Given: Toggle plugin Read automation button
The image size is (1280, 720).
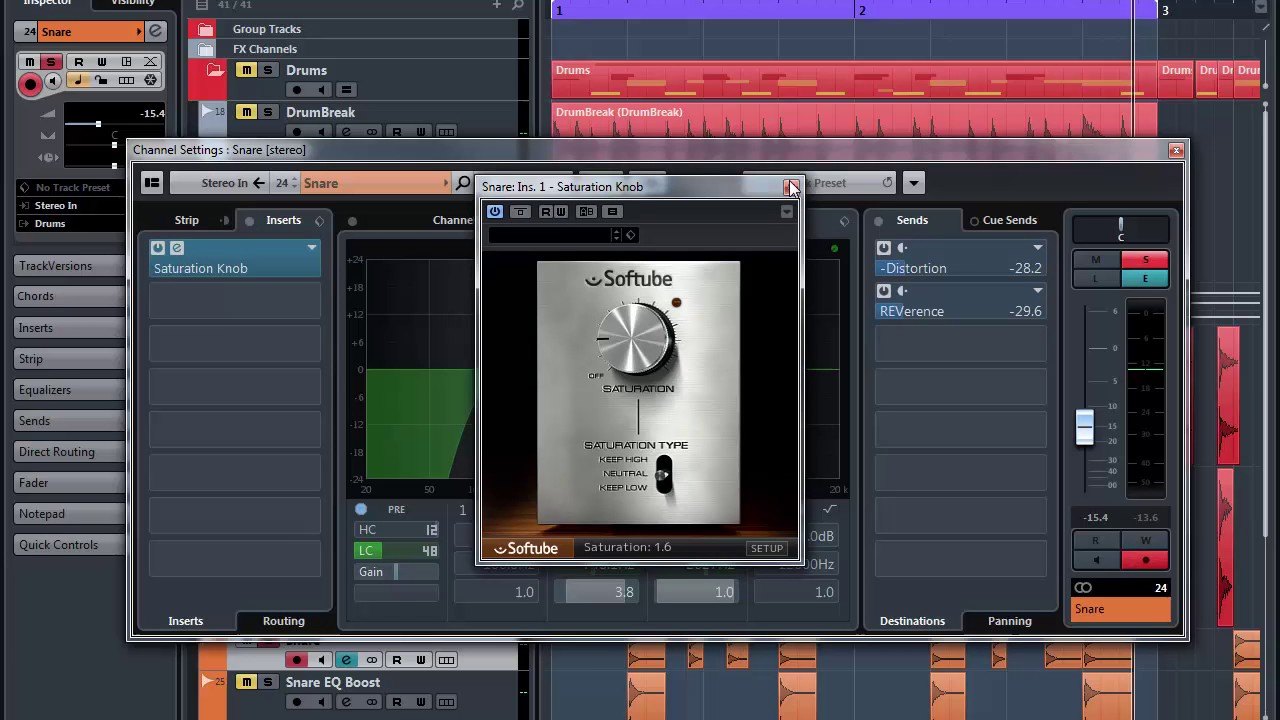Looking at the screenshot, I should (546, 212).
